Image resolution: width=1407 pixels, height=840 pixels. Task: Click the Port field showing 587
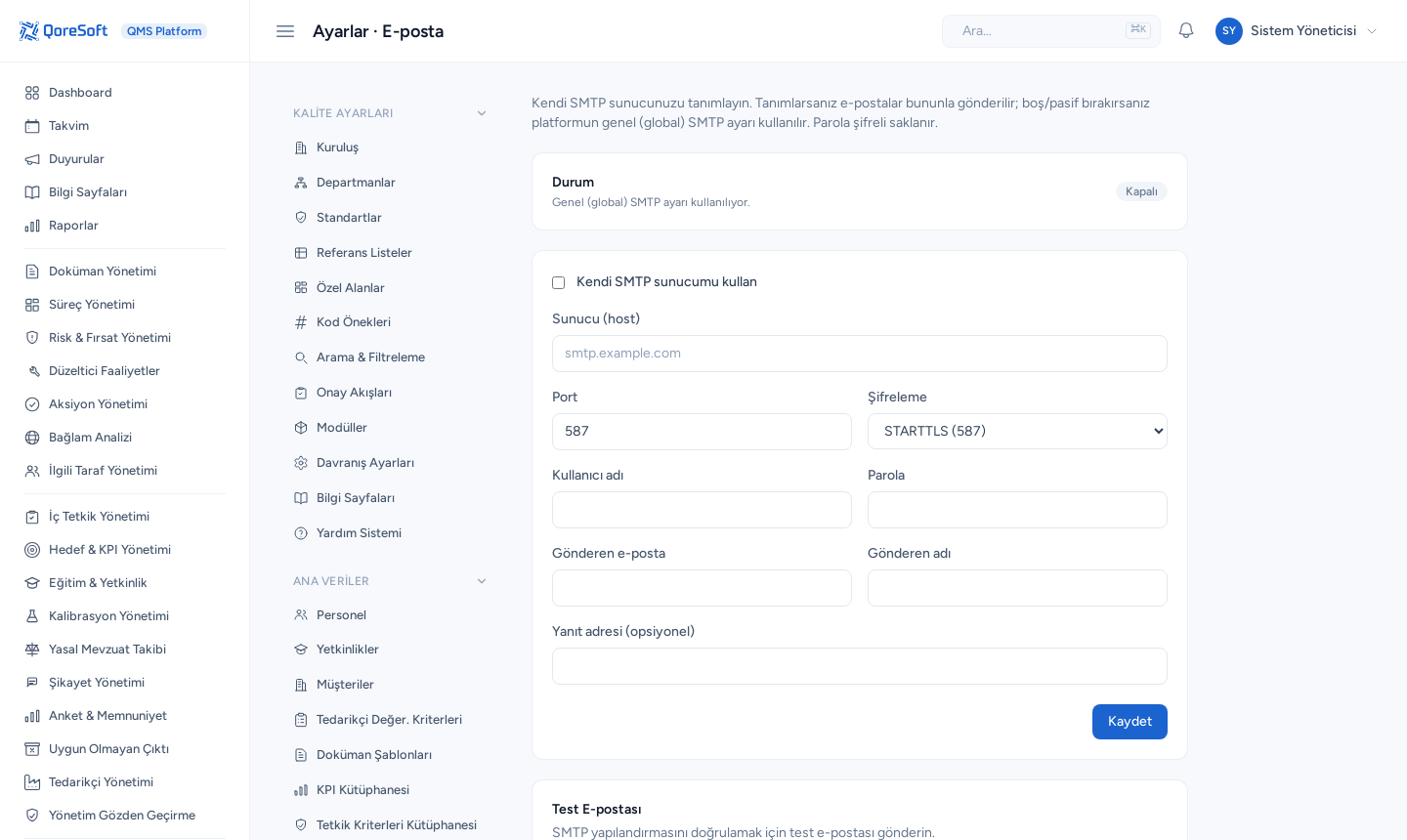702,432
